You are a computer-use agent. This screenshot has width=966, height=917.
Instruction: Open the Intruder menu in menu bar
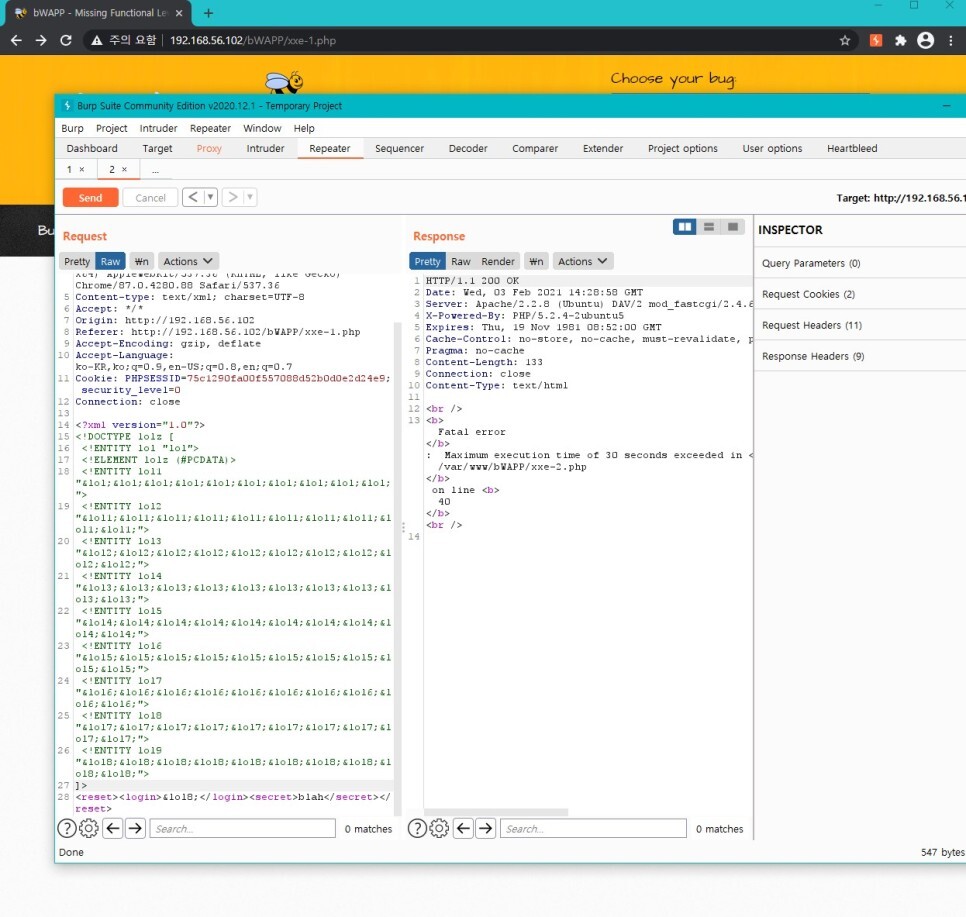pyautogui.click(x=158, y=128)
